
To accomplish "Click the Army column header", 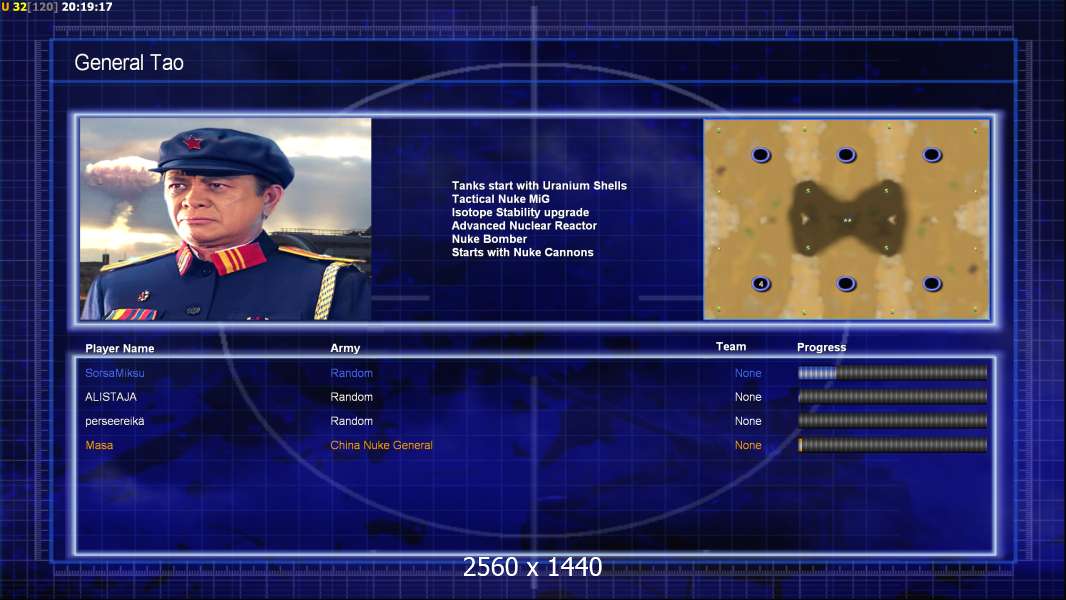I will (x=345, y=348).
